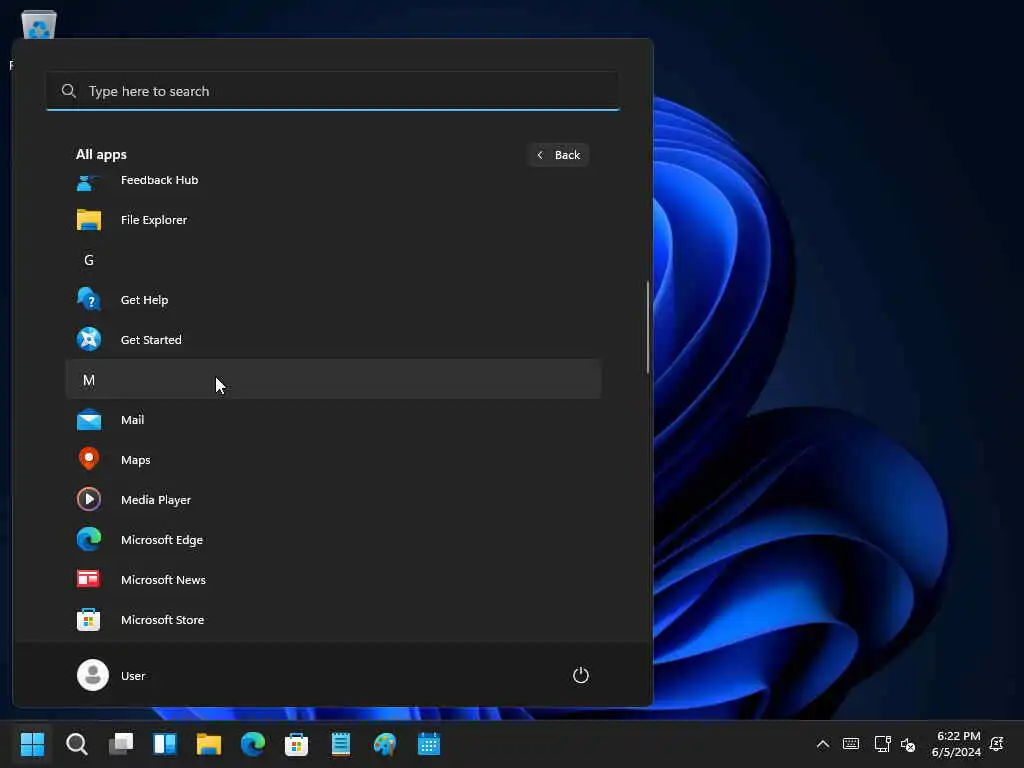Click the All apps heading text
This screenshot has width=1024, height=768.
pos(101,155)
